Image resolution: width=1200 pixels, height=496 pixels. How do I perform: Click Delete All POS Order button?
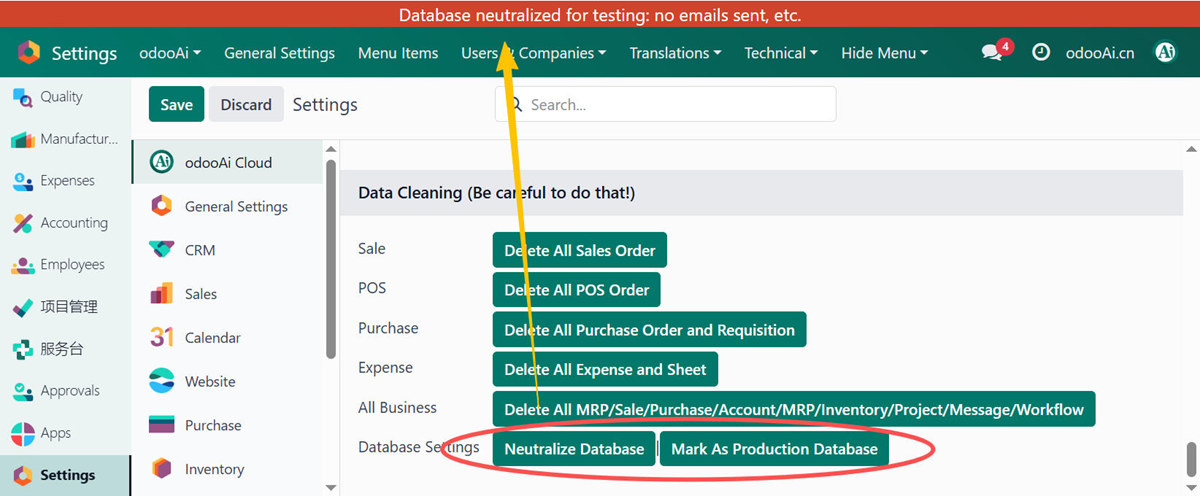[577, 290]
